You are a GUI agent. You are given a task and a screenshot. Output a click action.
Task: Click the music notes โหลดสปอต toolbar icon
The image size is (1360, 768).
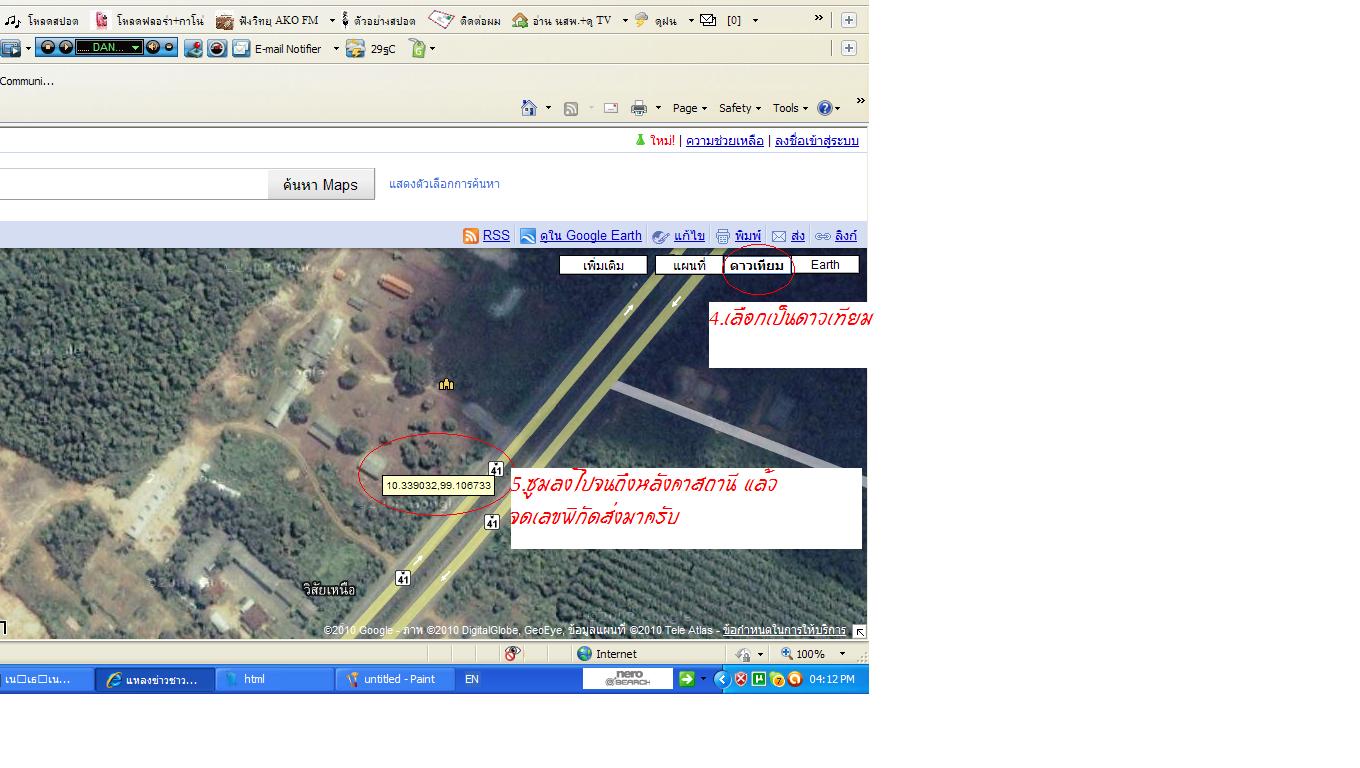tap(13, 20)
